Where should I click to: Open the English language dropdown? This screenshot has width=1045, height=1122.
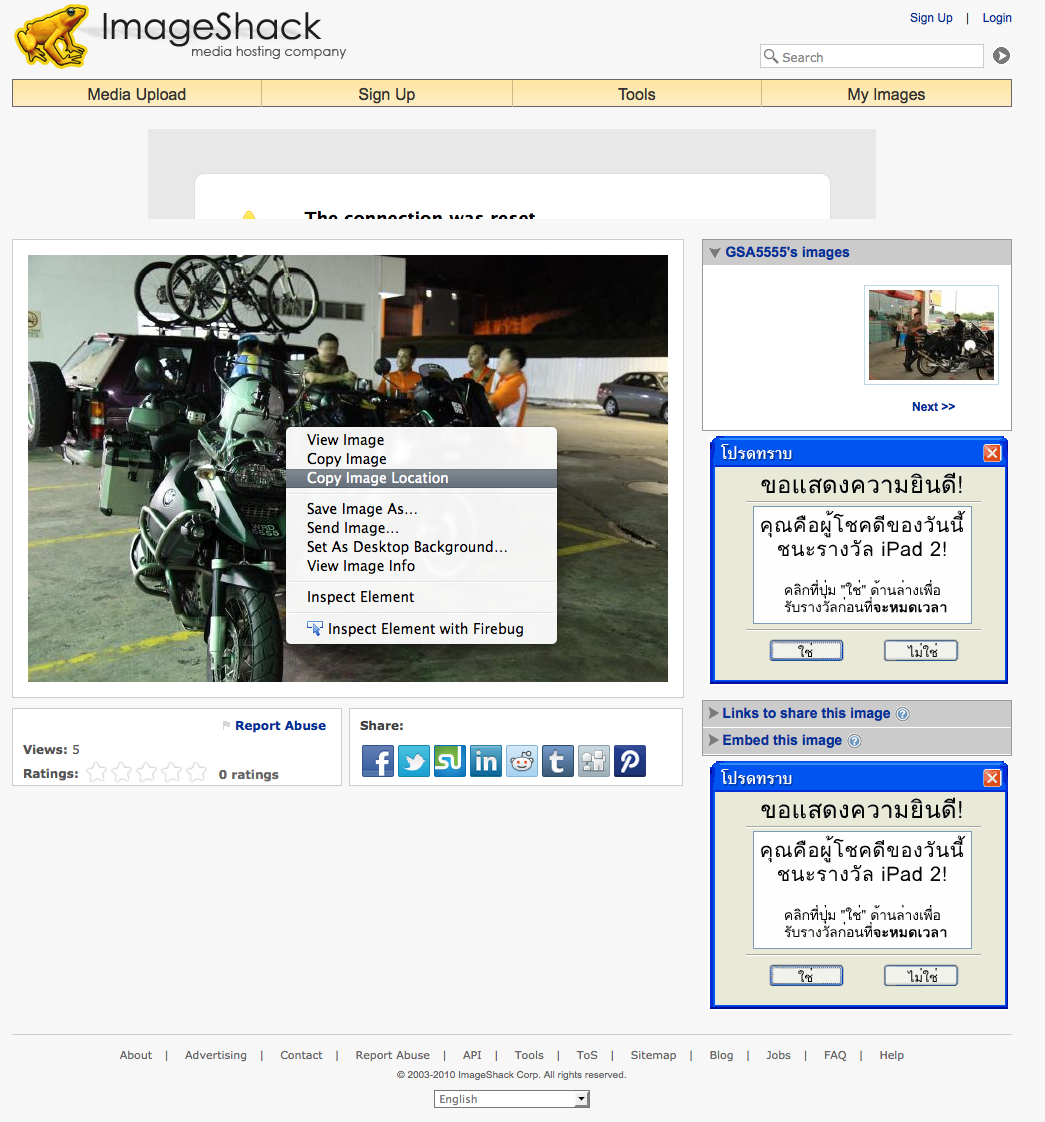(512, 1099)
